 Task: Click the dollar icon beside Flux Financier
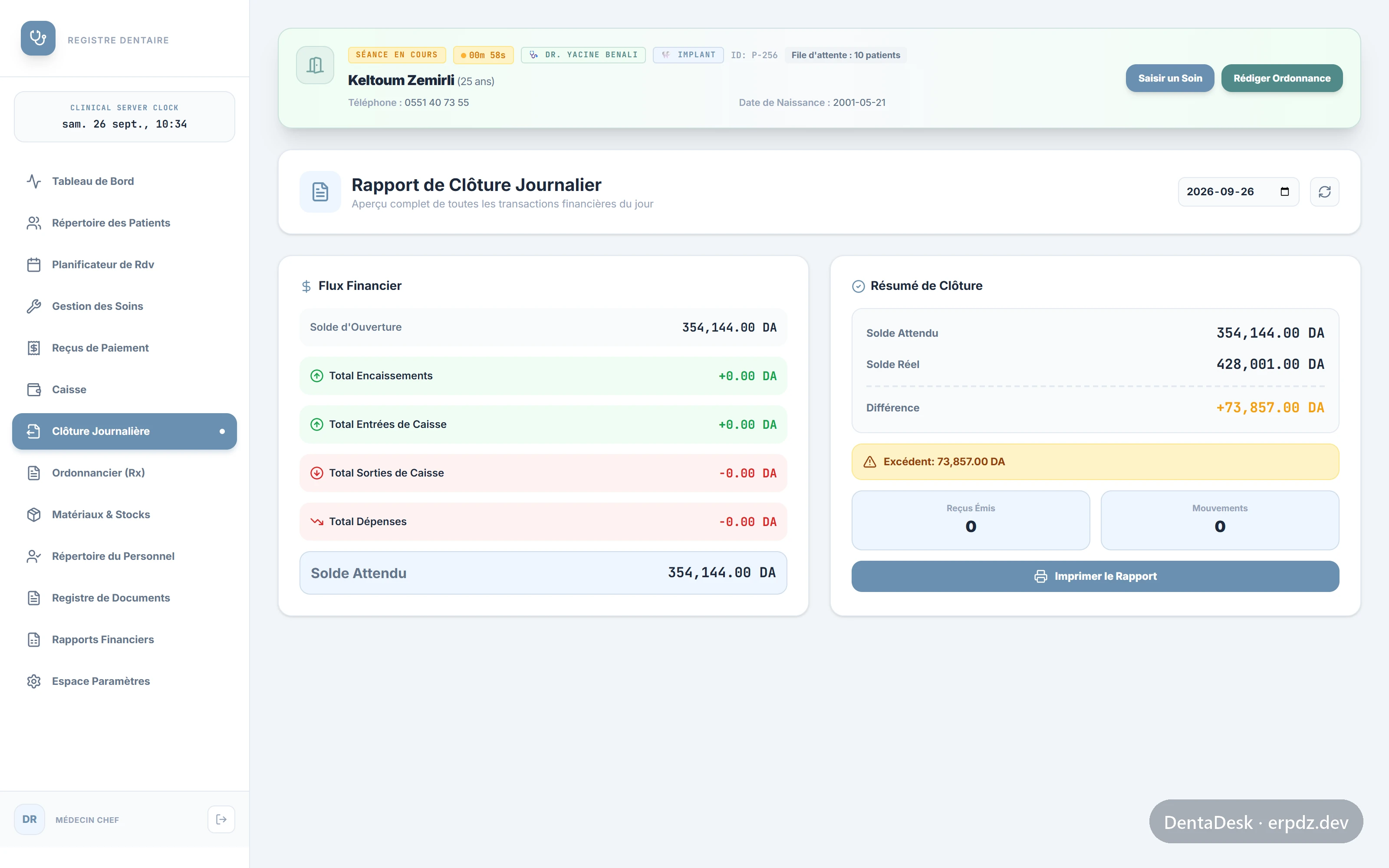306,286
